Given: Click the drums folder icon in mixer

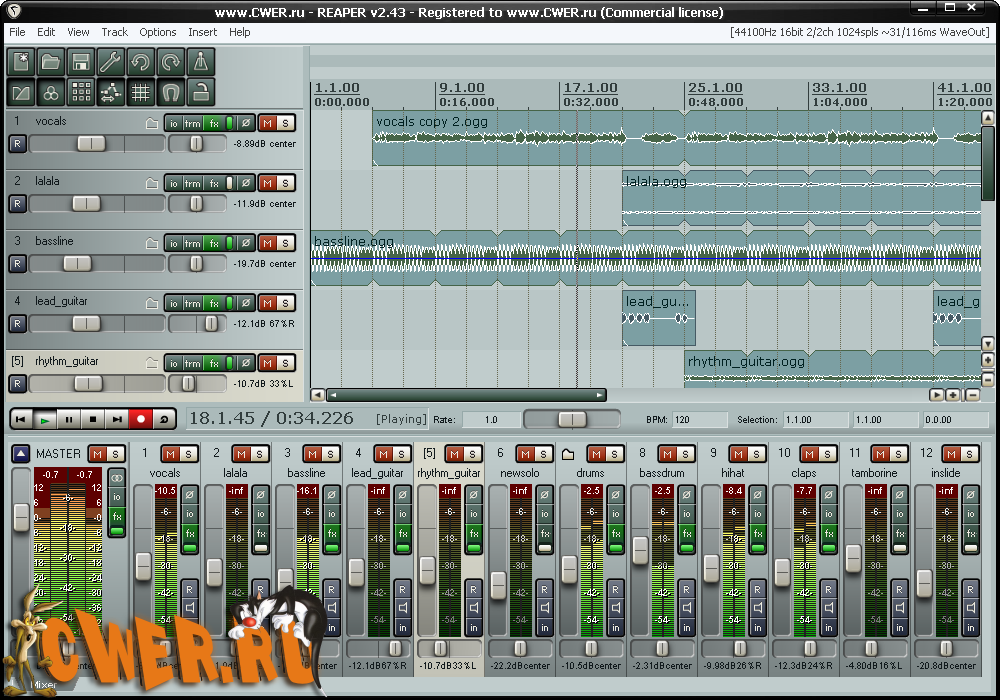Looking at the screenshot, I should click(568, 454).
